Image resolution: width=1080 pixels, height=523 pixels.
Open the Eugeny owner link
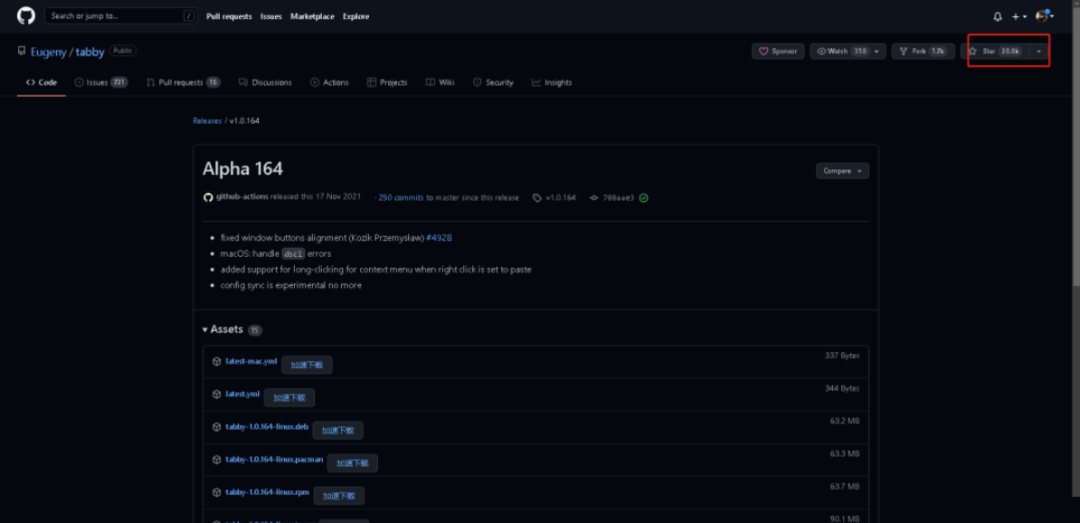coord(48,52)
